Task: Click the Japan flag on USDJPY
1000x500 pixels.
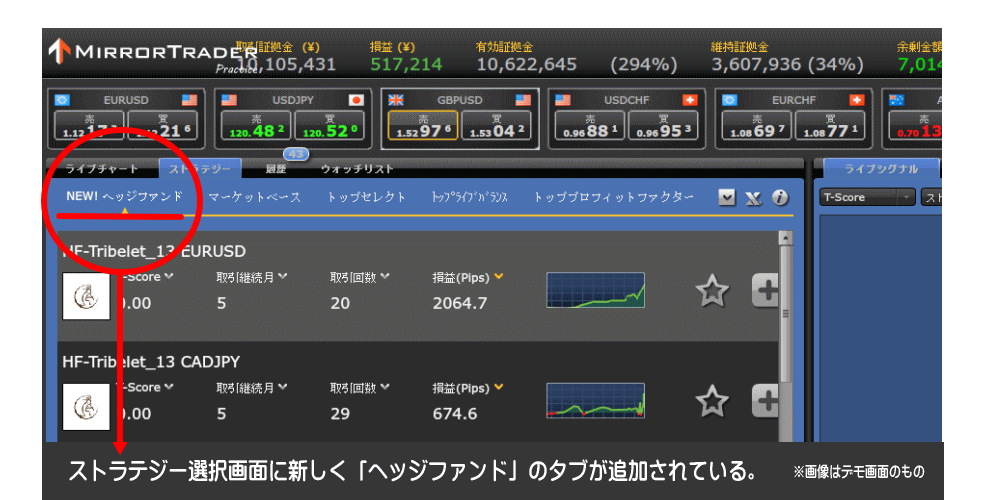Action: (356, 100)
